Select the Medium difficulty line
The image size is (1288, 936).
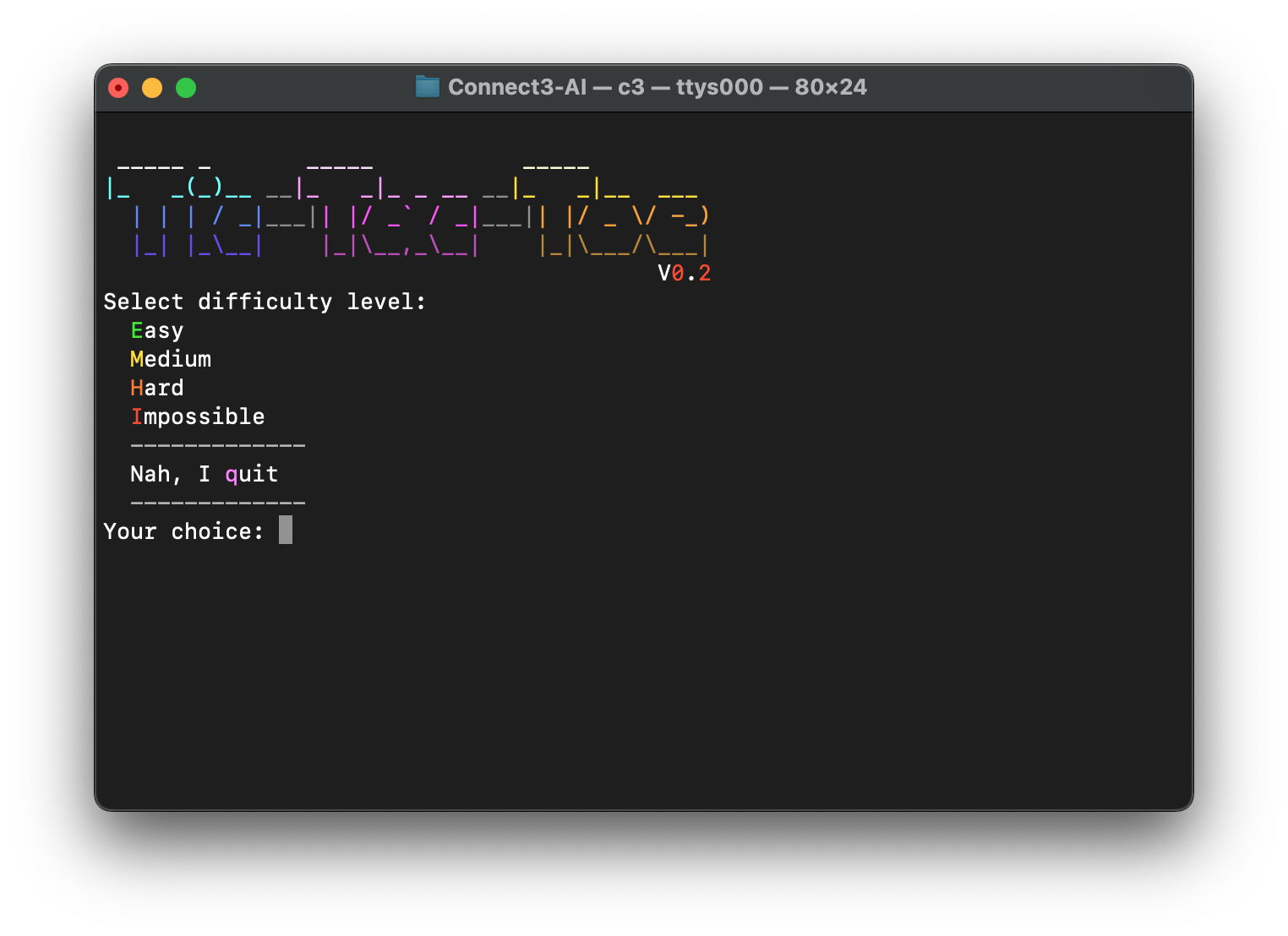pyautogui.click(x=171, y=359)
